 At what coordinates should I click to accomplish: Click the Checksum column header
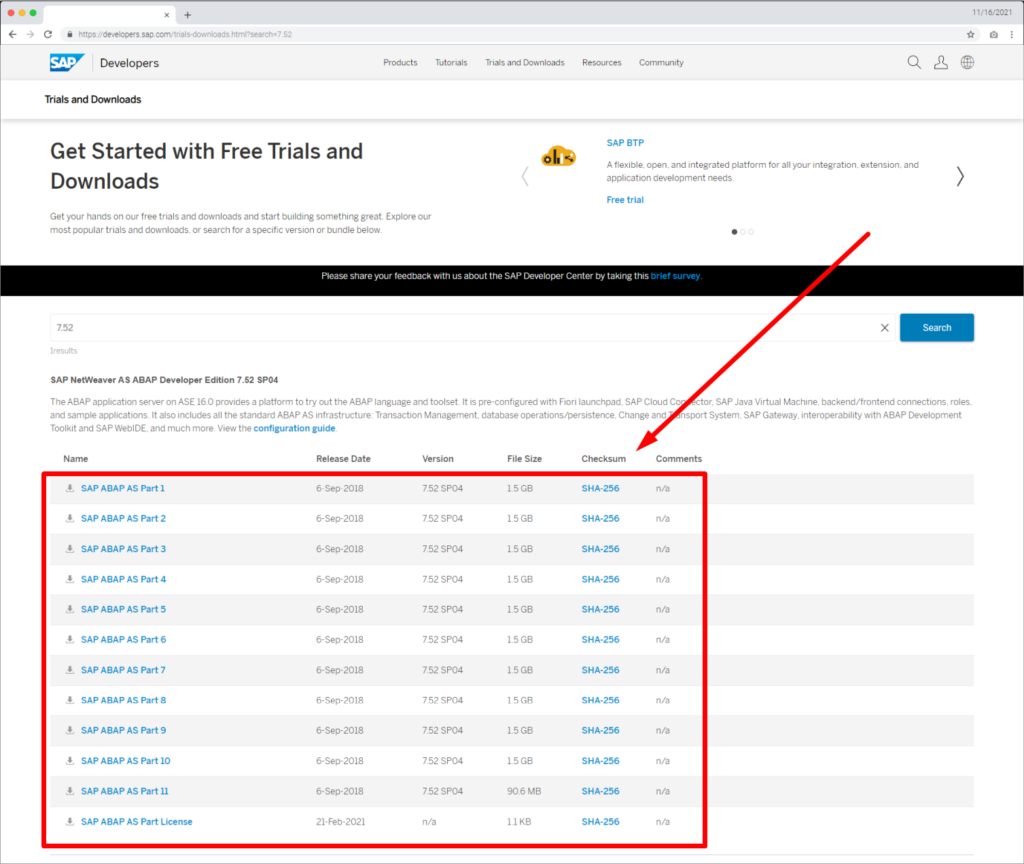pyautogui.click(x=603, y=459)
